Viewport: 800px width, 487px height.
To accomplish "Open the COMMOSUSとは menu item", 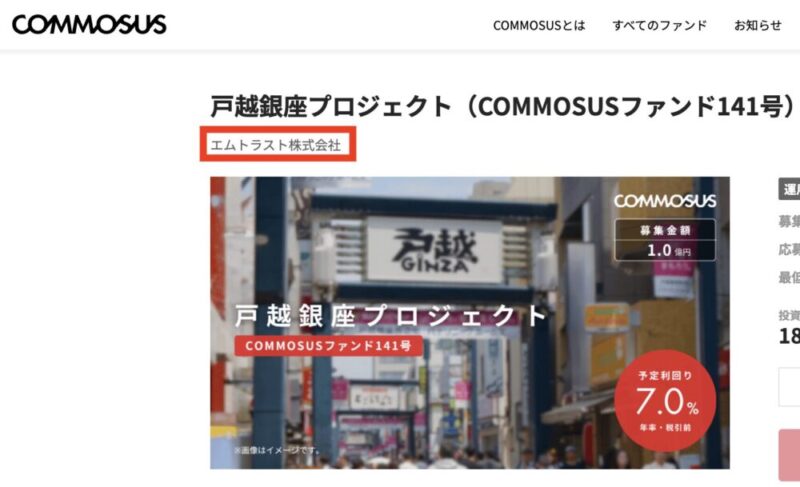I will [x=539, y=25].
